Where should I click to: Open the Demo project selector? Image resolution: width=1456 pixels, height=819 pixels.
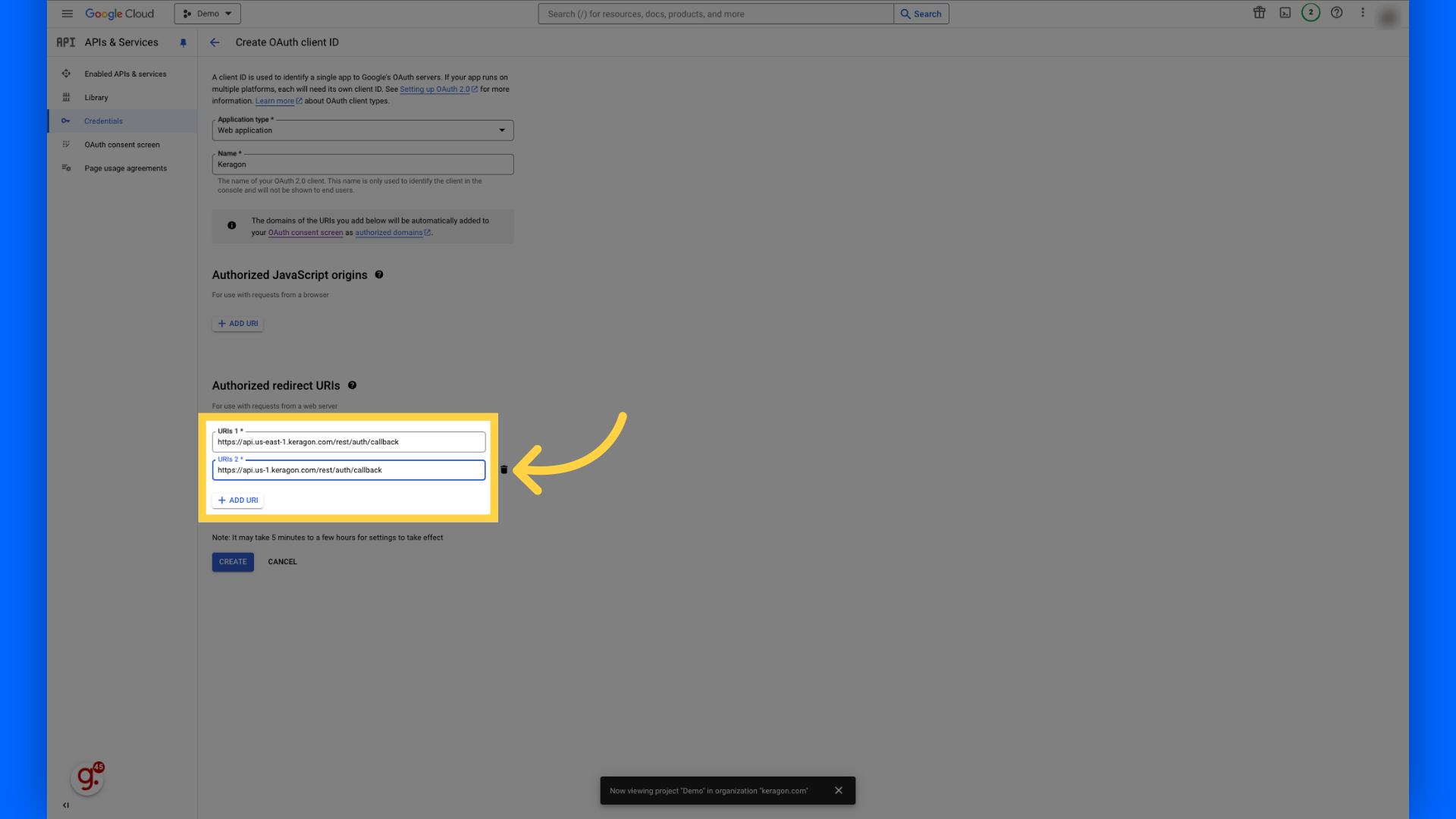[x=207, y=13]
